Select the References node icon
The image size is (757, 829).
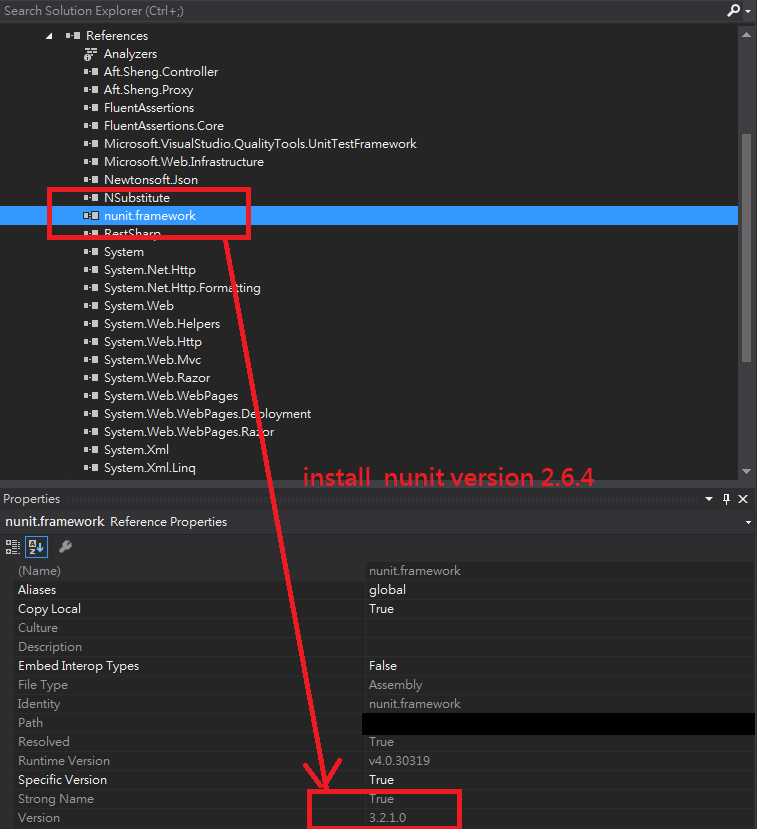(x=73, y=35)
